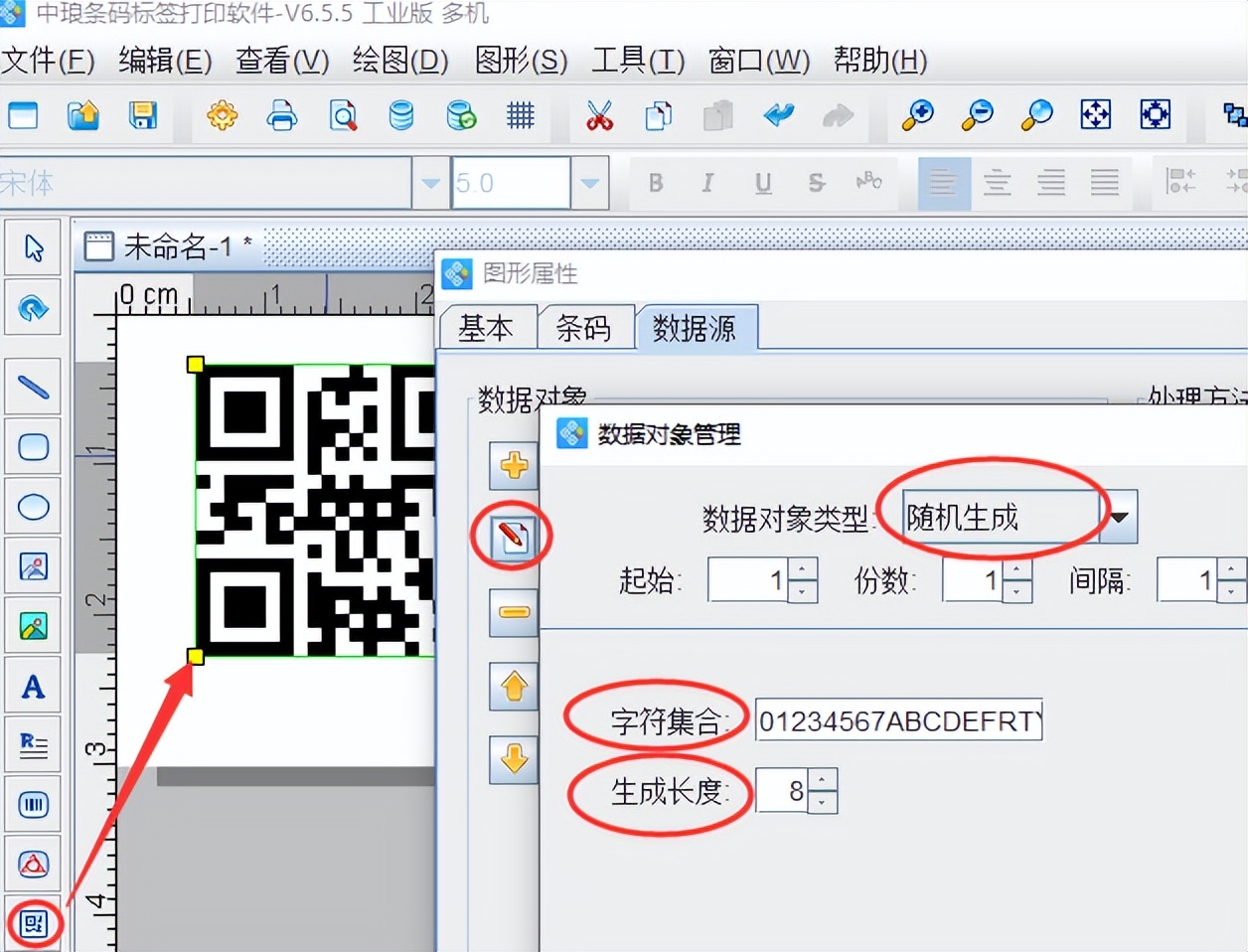Open a file with the folder icon

click(83, 116)
